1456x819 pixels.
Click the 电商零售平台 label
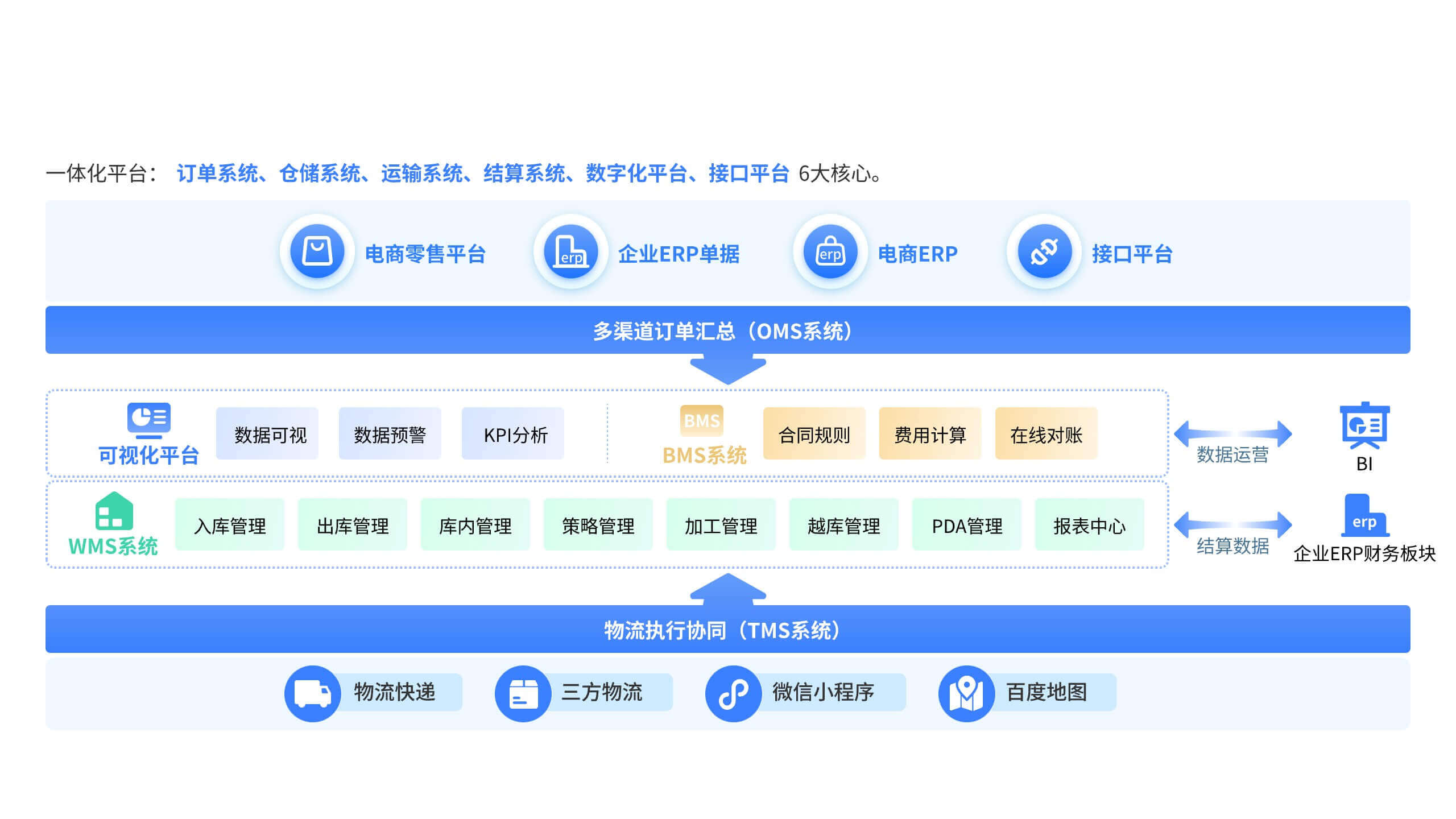[x=425, y=254]
